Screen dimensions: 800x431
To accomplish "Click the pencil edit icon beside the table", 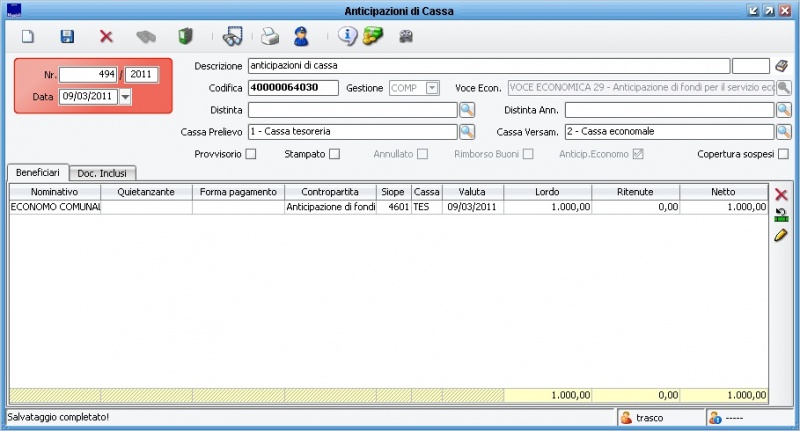I will coord(781,235).
